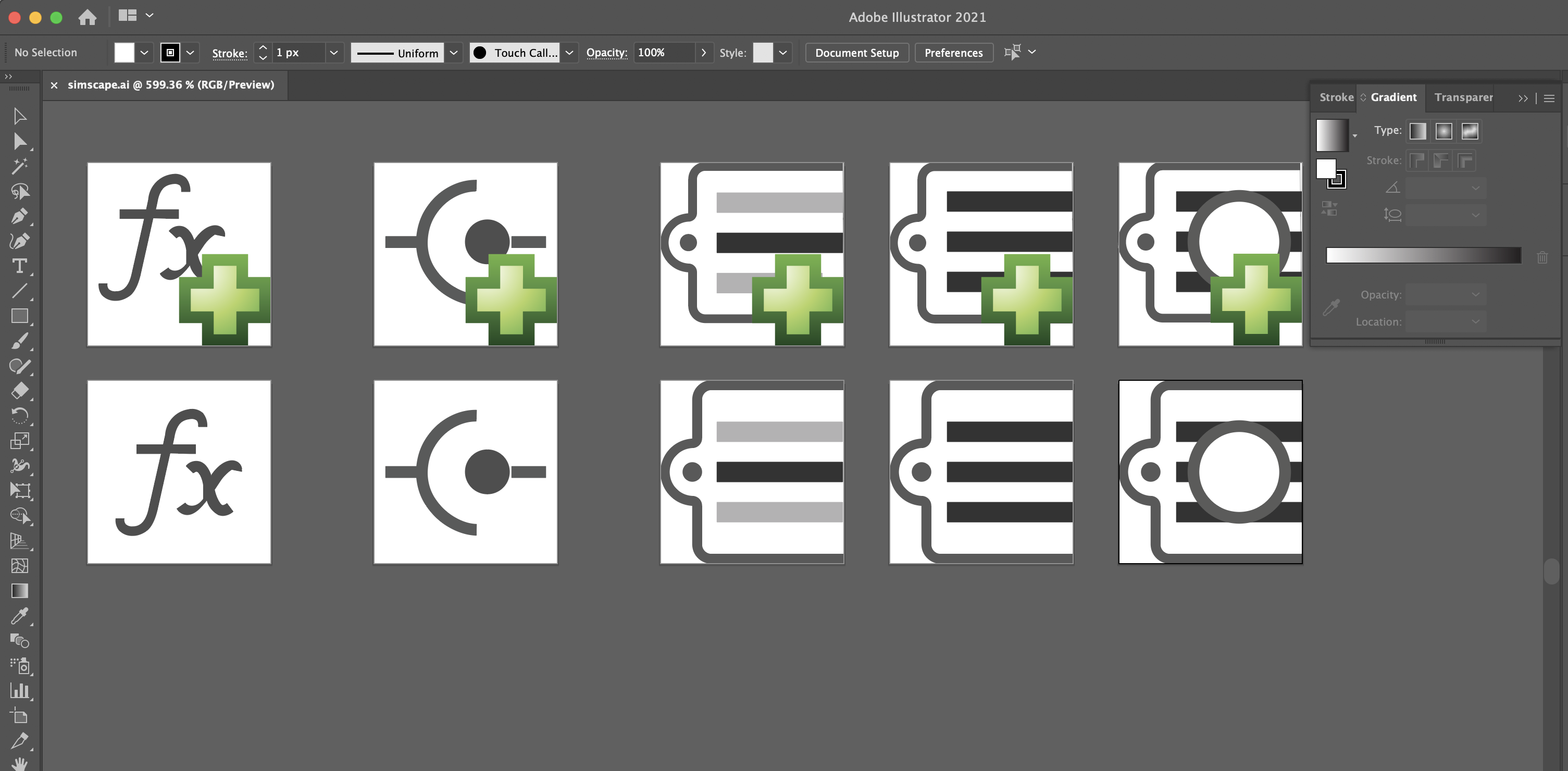Switch to the Stroke panel tab
Image resolution: width=1568 pixels, height=771 pixels.
click(1336, 97)
